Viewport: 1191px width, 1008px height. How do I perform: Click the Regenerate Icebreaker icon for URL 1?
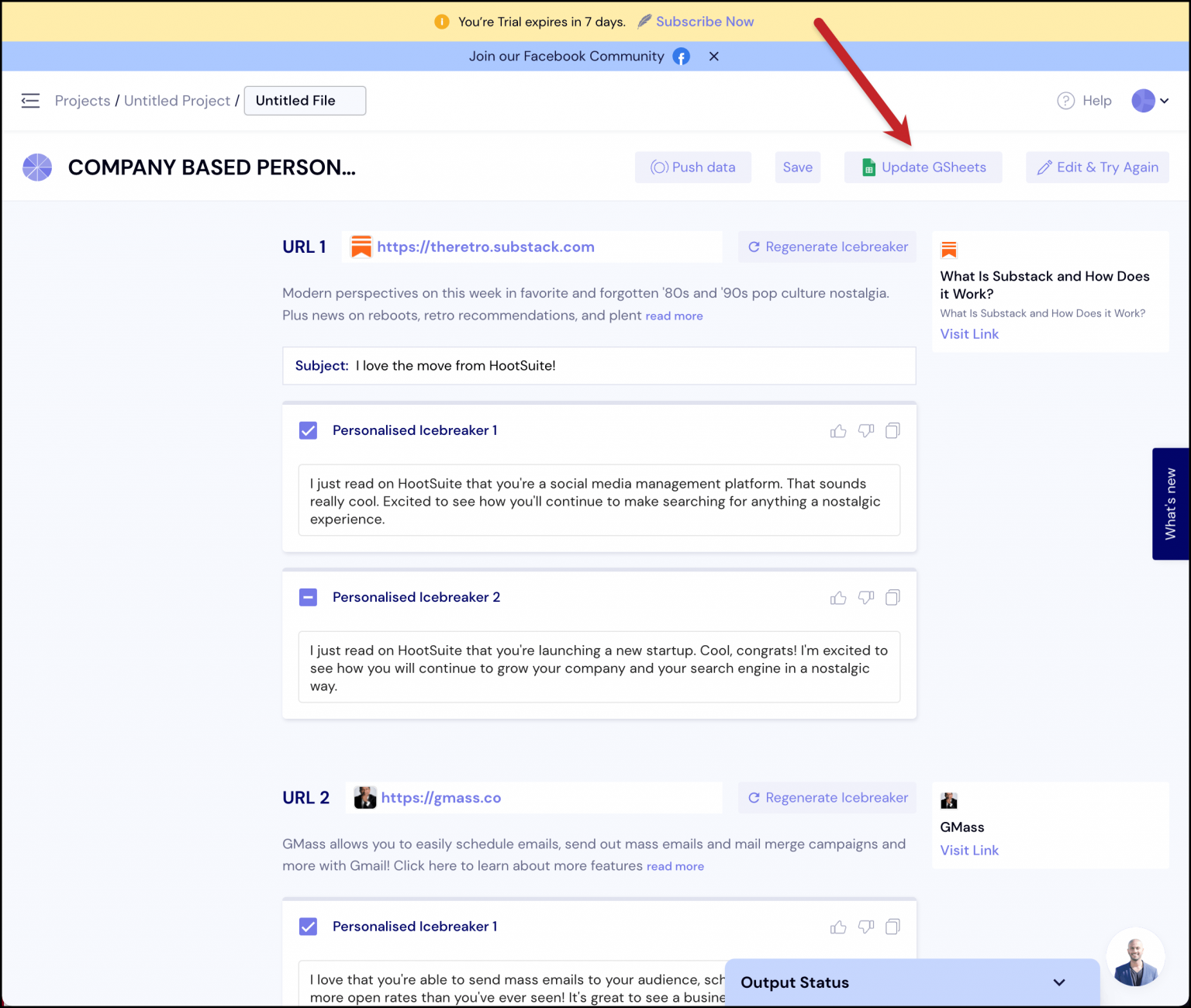tap(754, 247)
